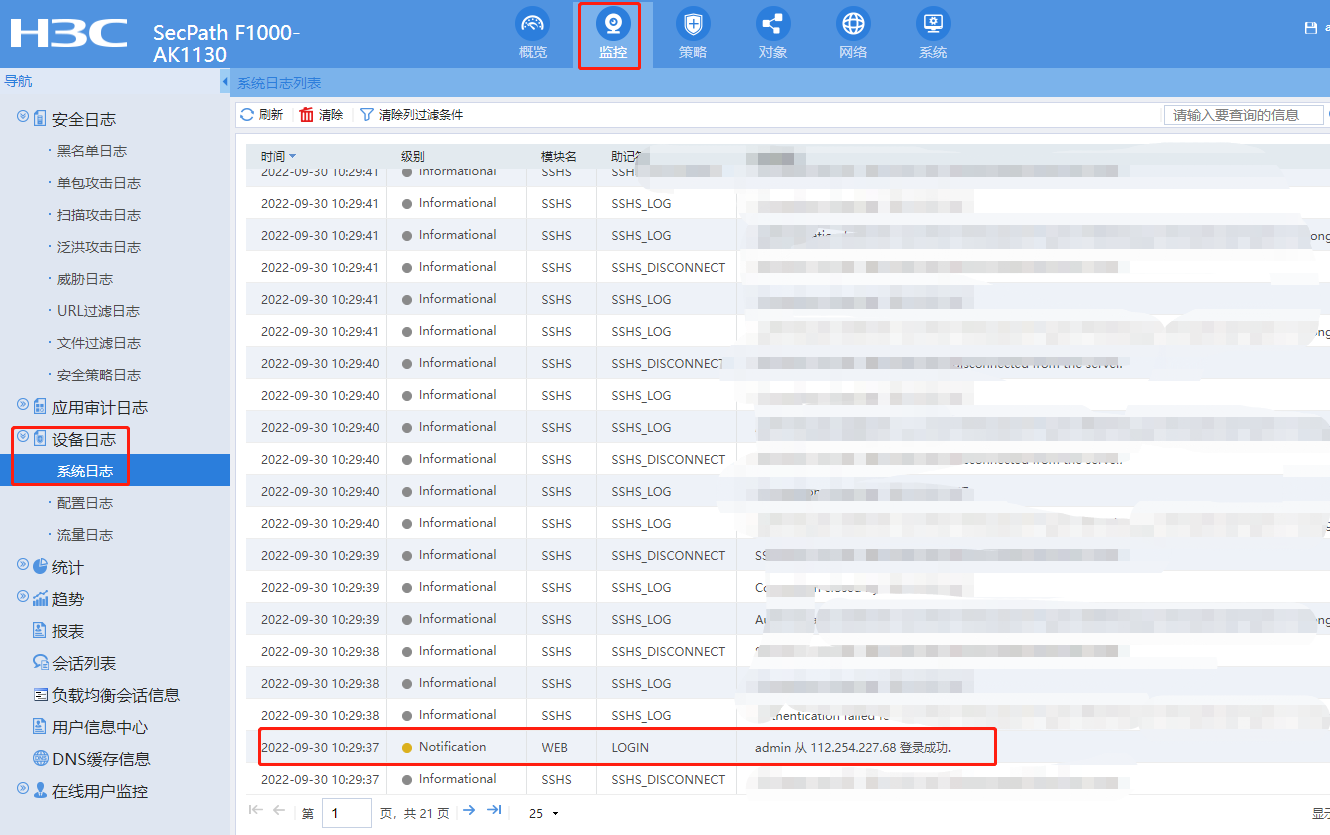
Task: Click the 刷新 refresh icon
Action: coord(247,115)
